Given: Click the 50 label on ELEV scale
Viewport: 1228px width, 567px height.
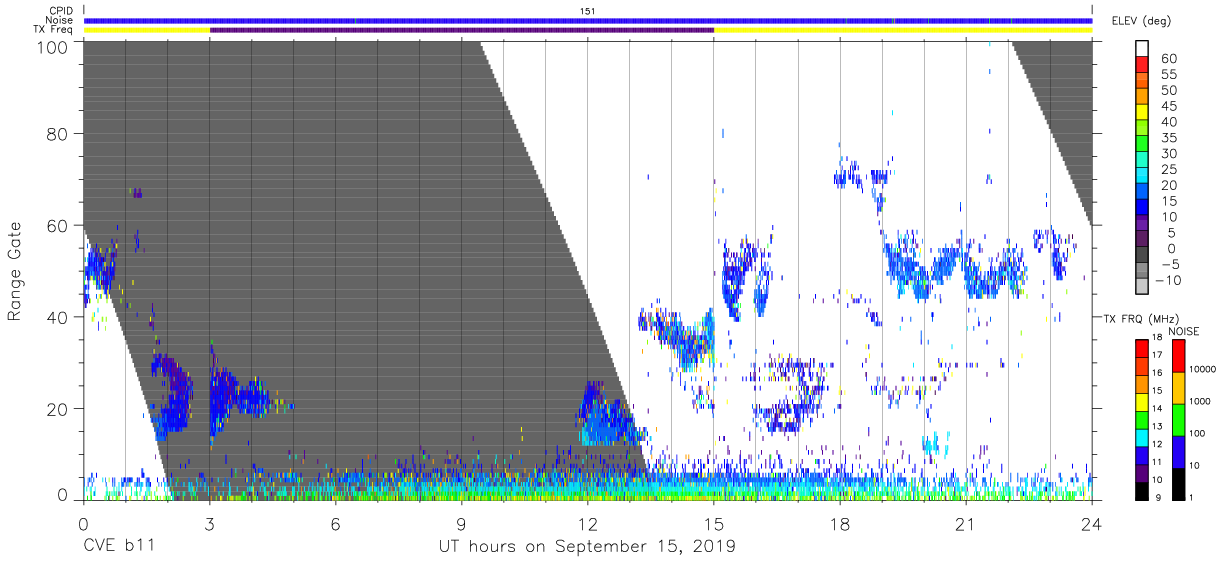Looking at the screenshot, I should (1169, 91).
